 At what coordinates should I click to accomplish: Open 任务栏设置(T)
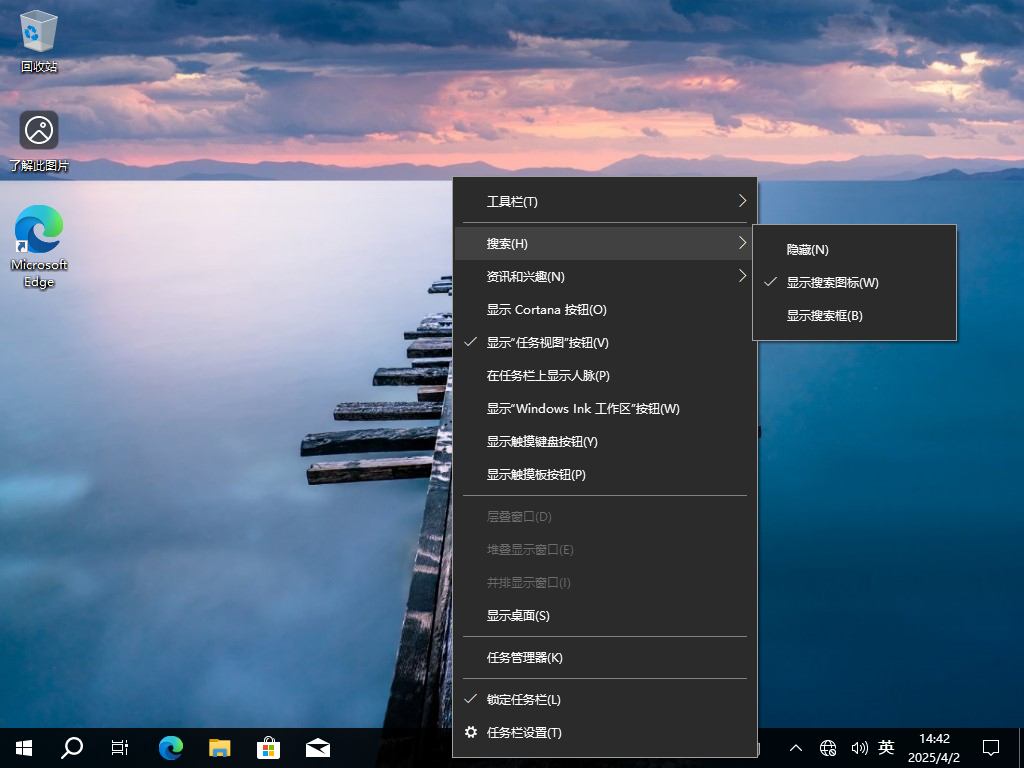click(605, 732)
